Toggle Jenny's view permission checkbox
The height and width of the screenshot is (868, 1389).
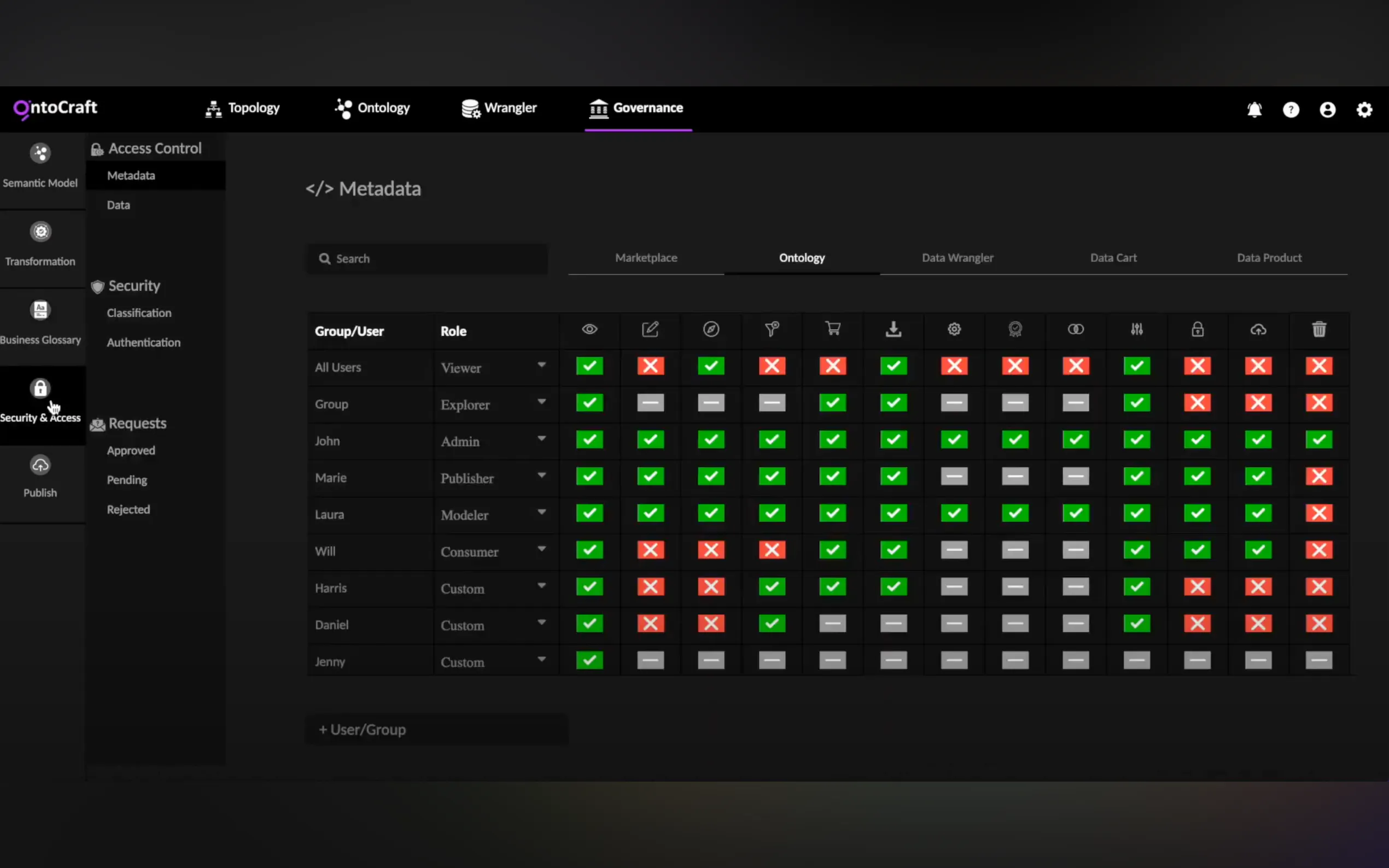[x=590, y=660]
